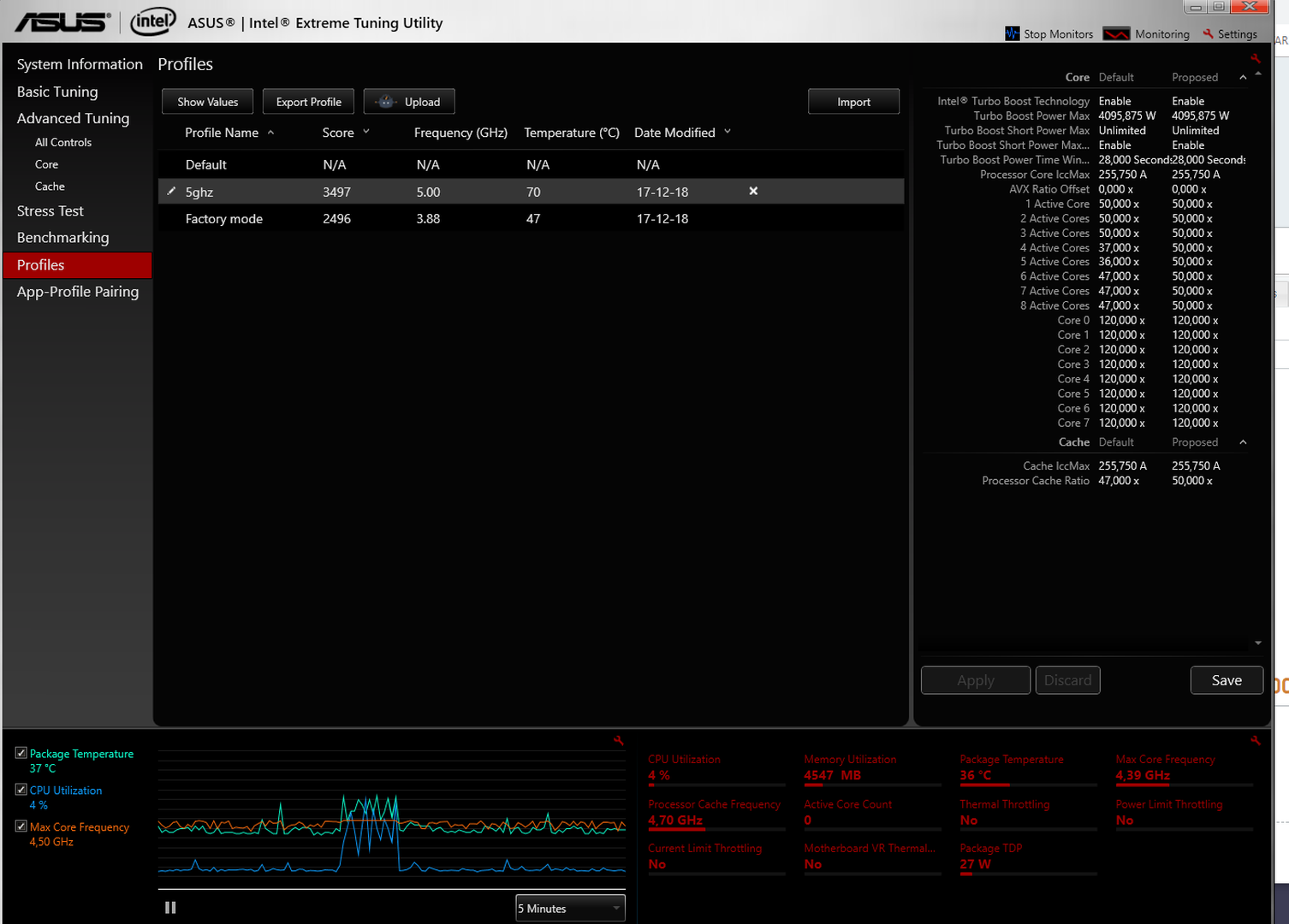Open App-Profile Pairing section
1289x924 pixels.
pyautogui.click(x=78, y=292)
